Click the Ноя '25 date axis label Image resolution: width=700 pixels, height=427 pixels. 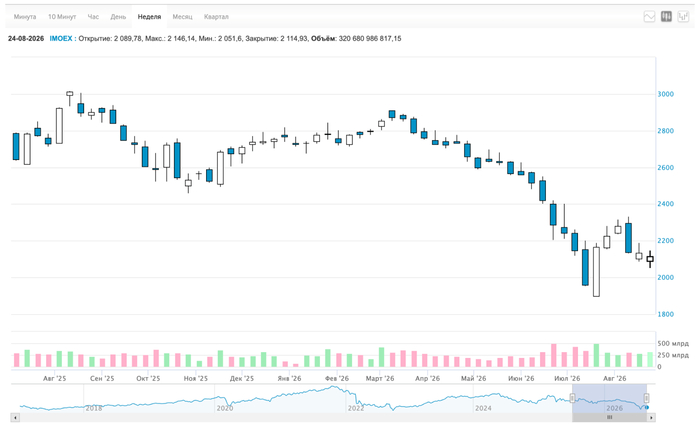(x=196, y=378)
